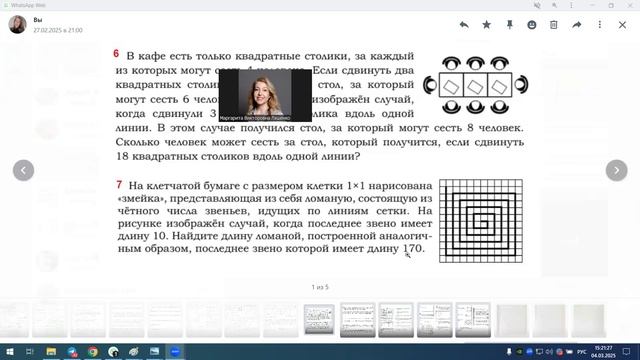Open Task View on the taskbar
This screenshot has height=360, width=640.
30,351
